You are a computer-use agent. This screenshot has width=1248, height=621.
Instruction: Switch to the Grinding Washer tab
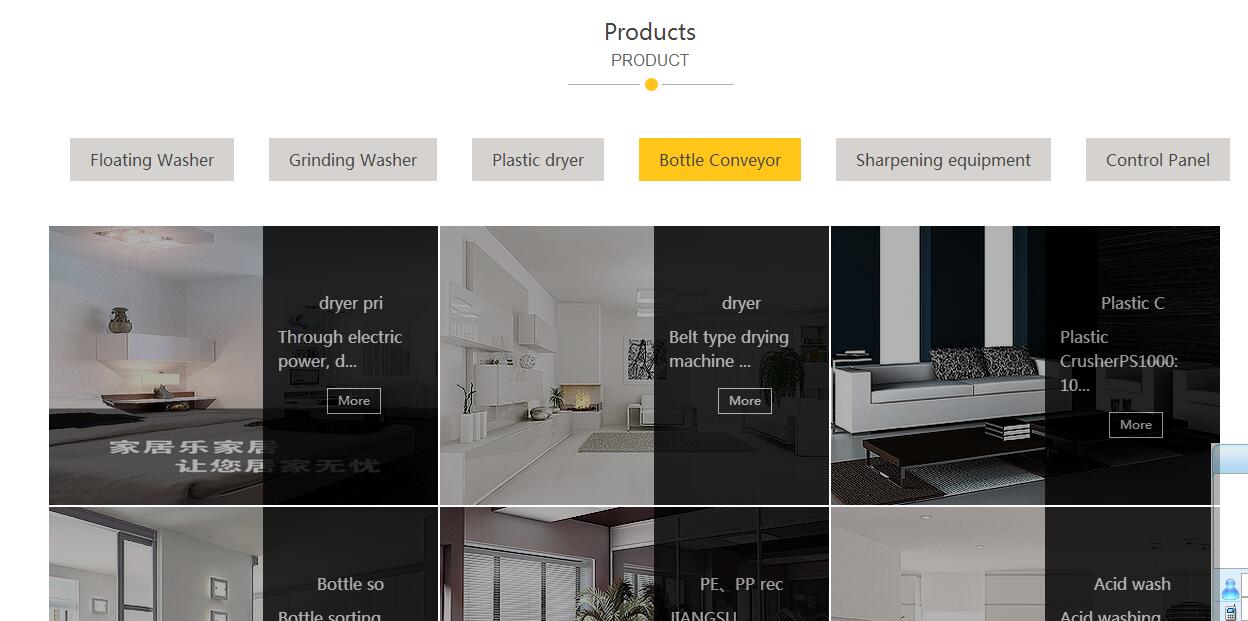point(353,160)
